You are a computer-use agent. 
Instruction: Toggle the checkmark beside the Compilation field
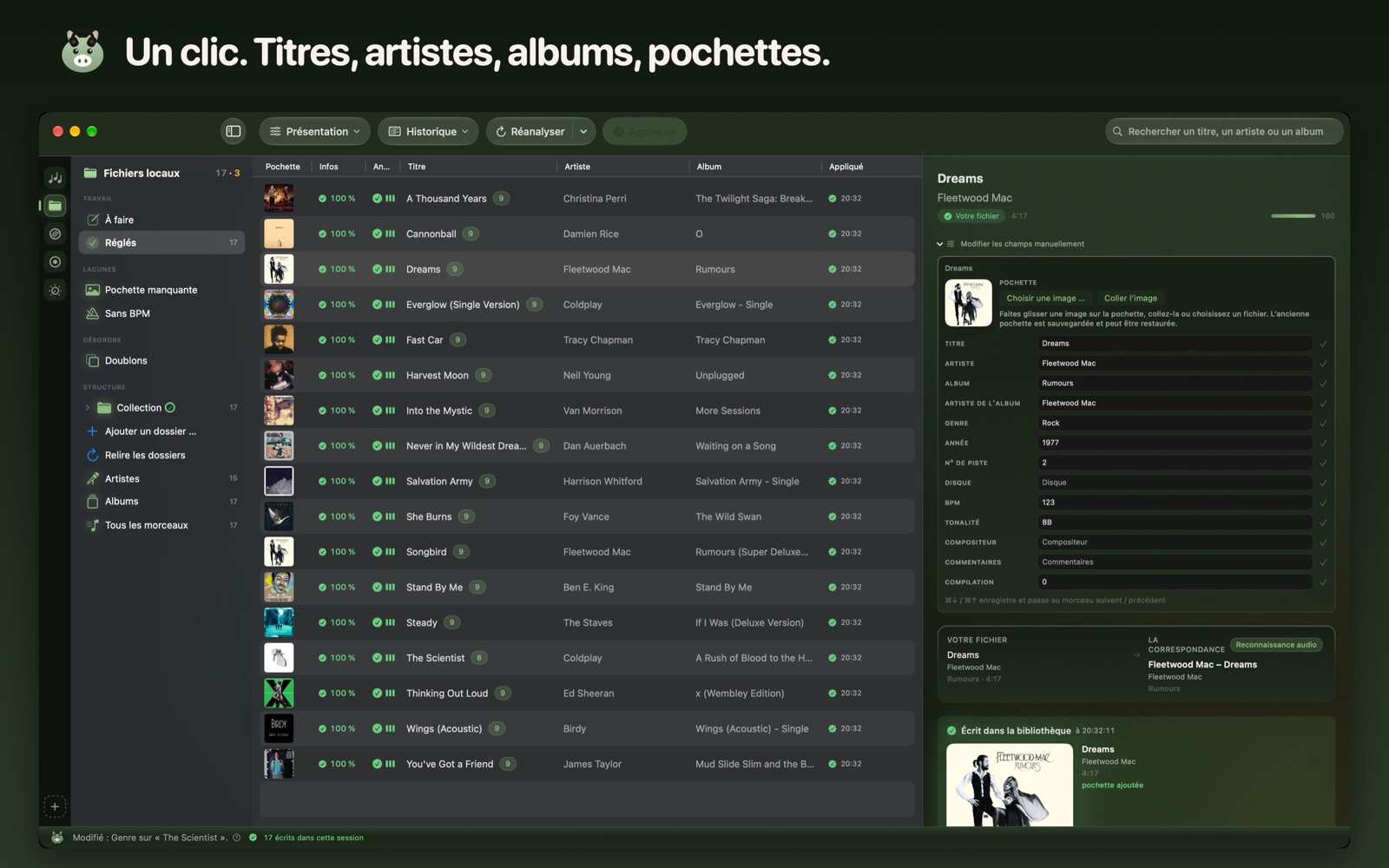click(1323, 582)
